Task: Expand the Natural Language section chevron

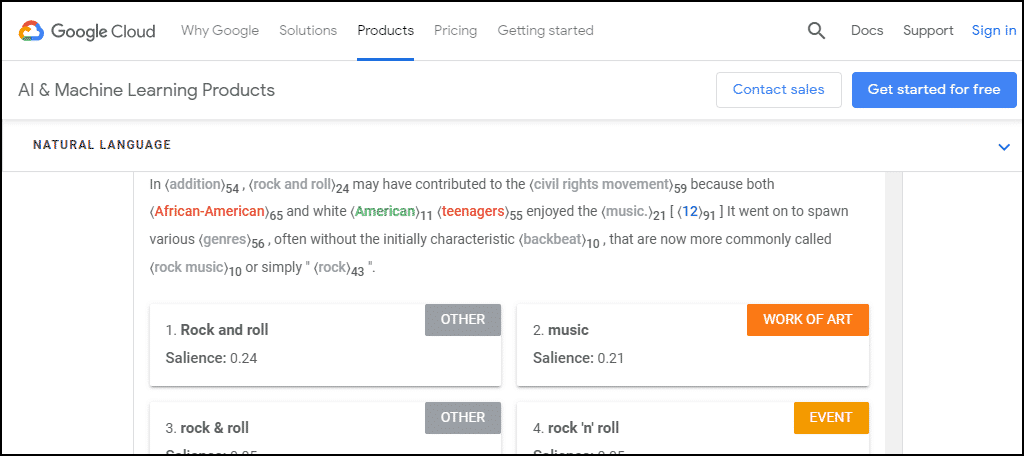Action: pos(1004,147)
